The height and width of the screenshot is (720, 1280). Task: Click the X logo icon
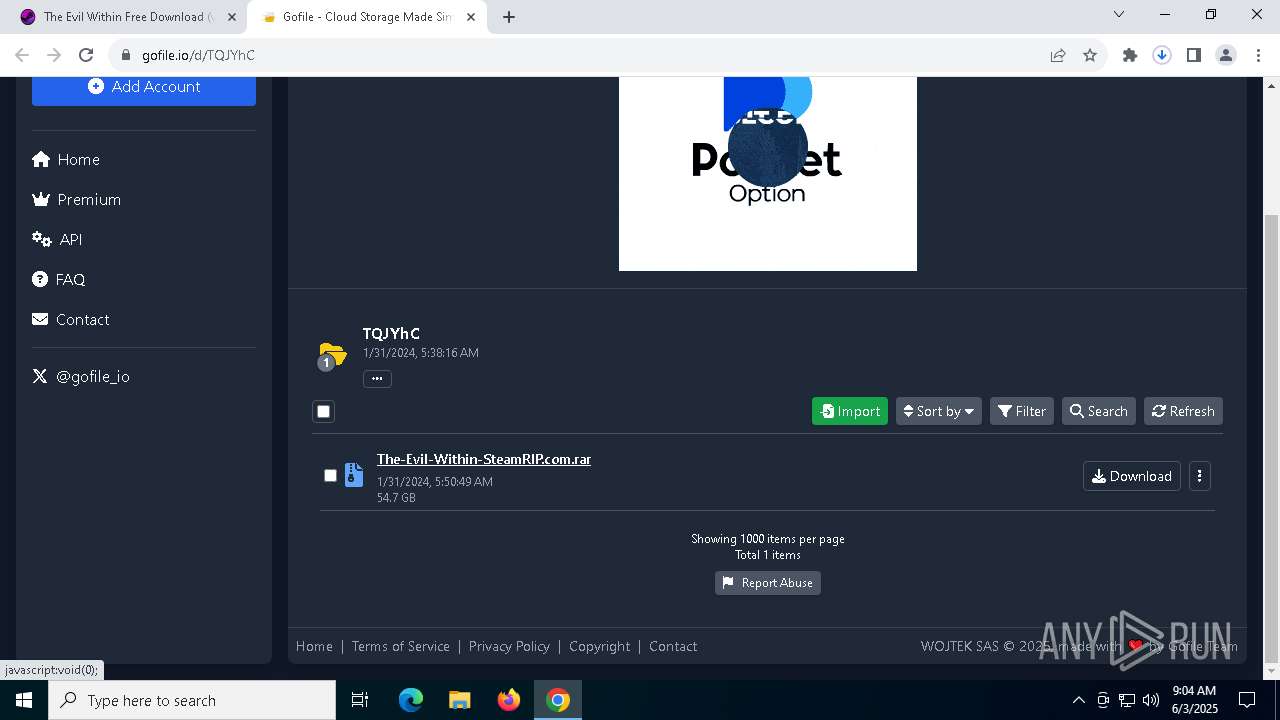click(x=40, y=377)
